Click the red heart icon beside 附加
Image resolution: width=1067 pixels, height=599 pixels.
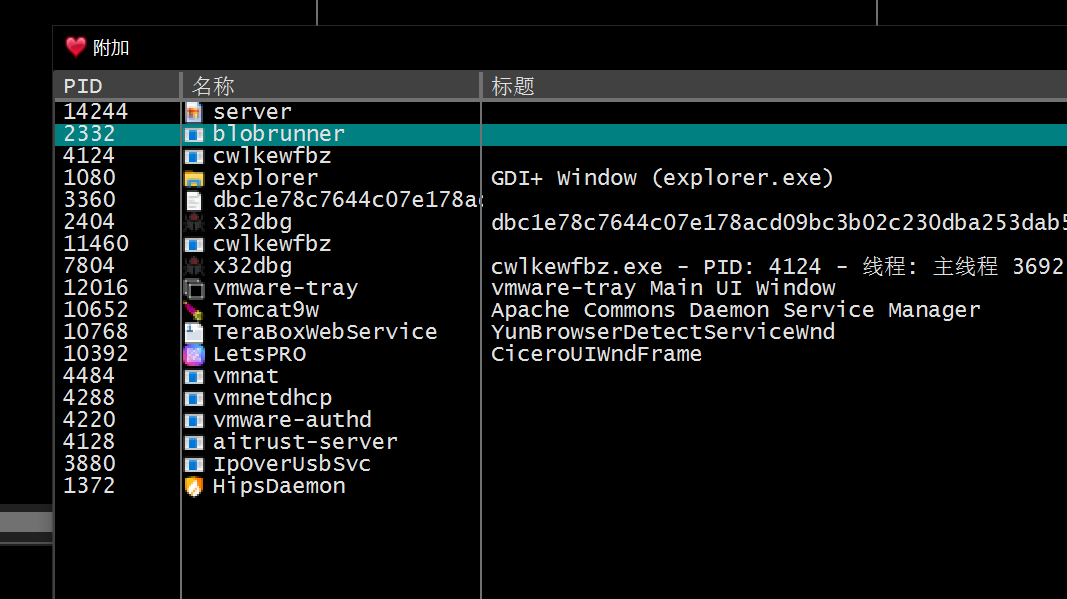tap(76, 47)
